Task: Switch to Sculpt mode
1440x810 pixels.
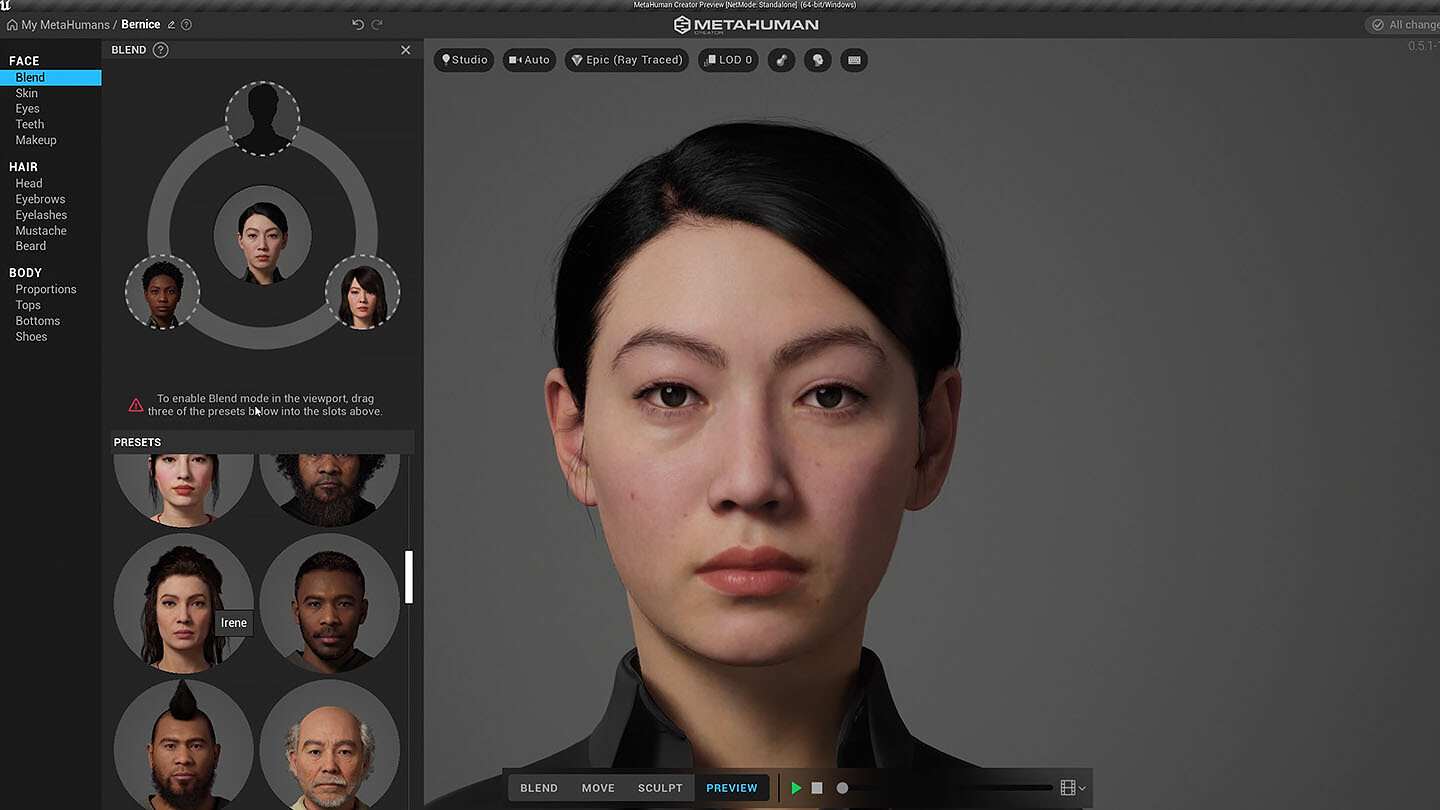Action: (660, 788)
